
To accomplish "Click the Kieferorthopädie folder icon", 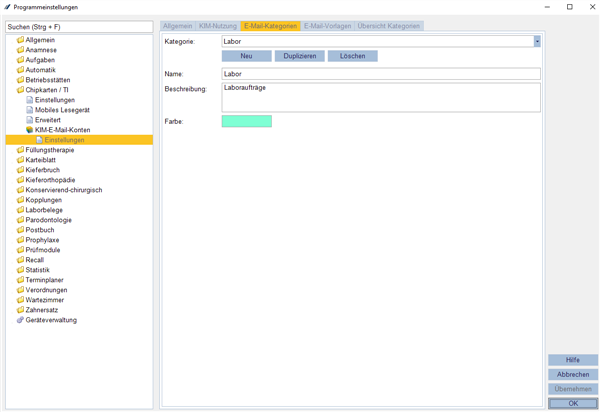I will click(x=20, y=180).
